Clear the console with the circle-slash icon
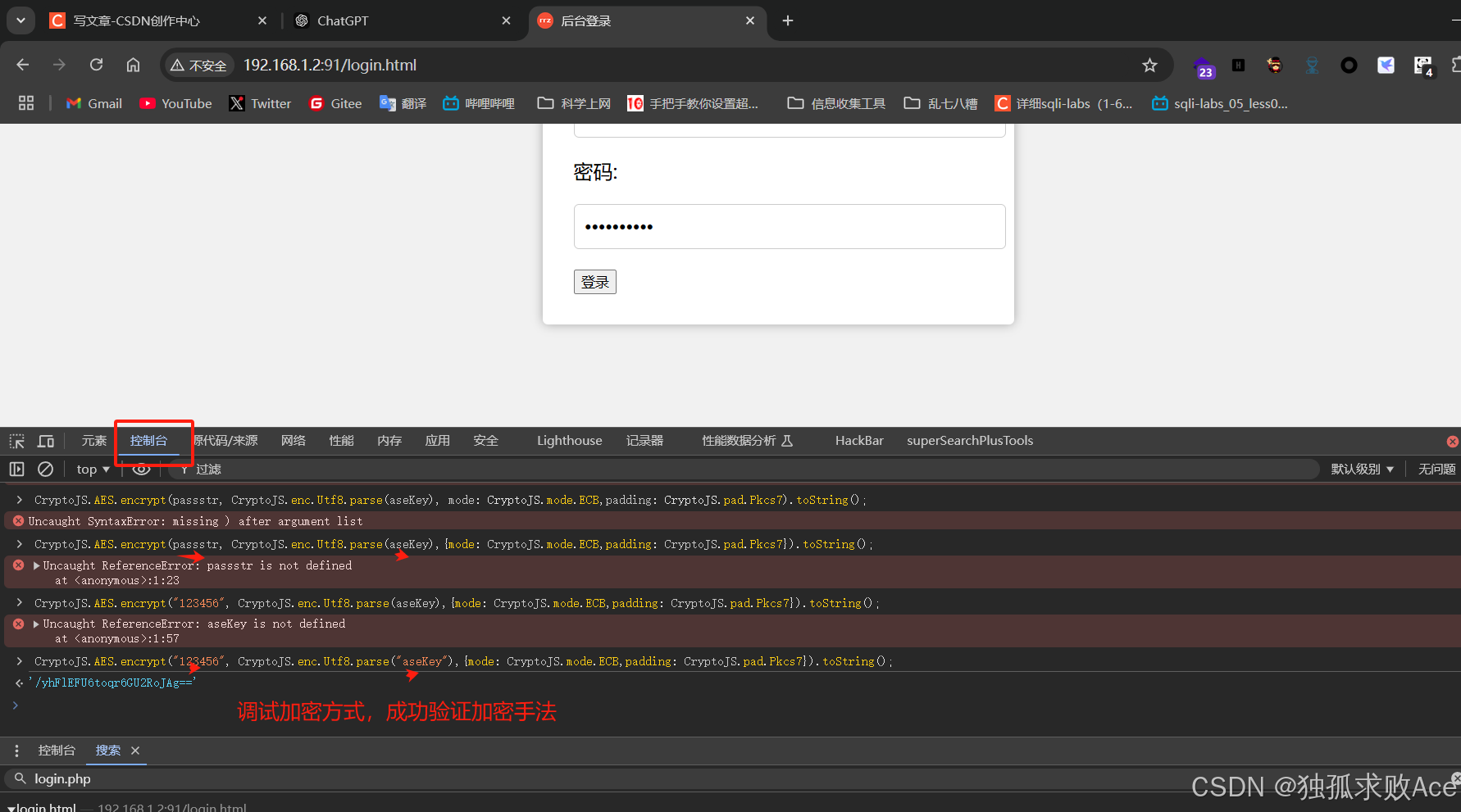This screenshot has width=1461, height=812. click(x=45, y=469)
